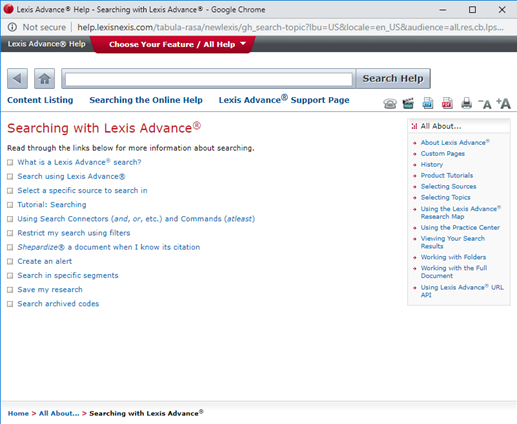Viewport: 517px width, 424px height.
Task: Decrease text size with minus A icon
Action: 485,104
